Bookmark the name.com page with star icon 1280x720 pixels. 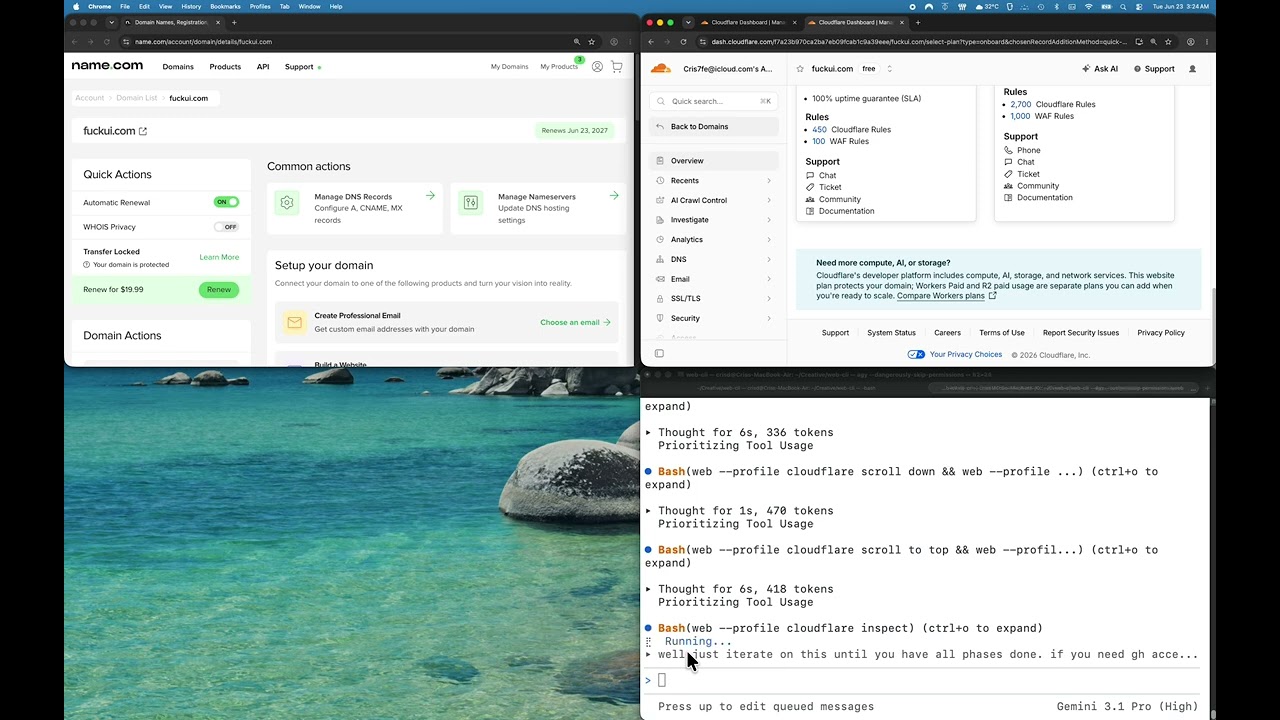coord(592,42)
